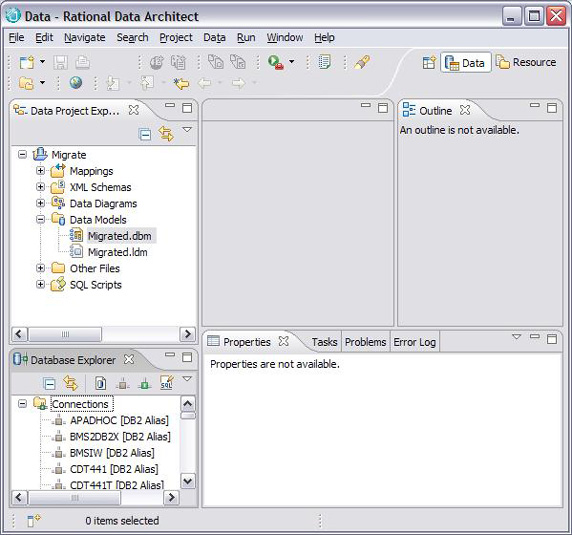Click Database Explorer vertical scrollbar down arrow
This screenshot has width=572, height=535.
(x=188, y=481)
